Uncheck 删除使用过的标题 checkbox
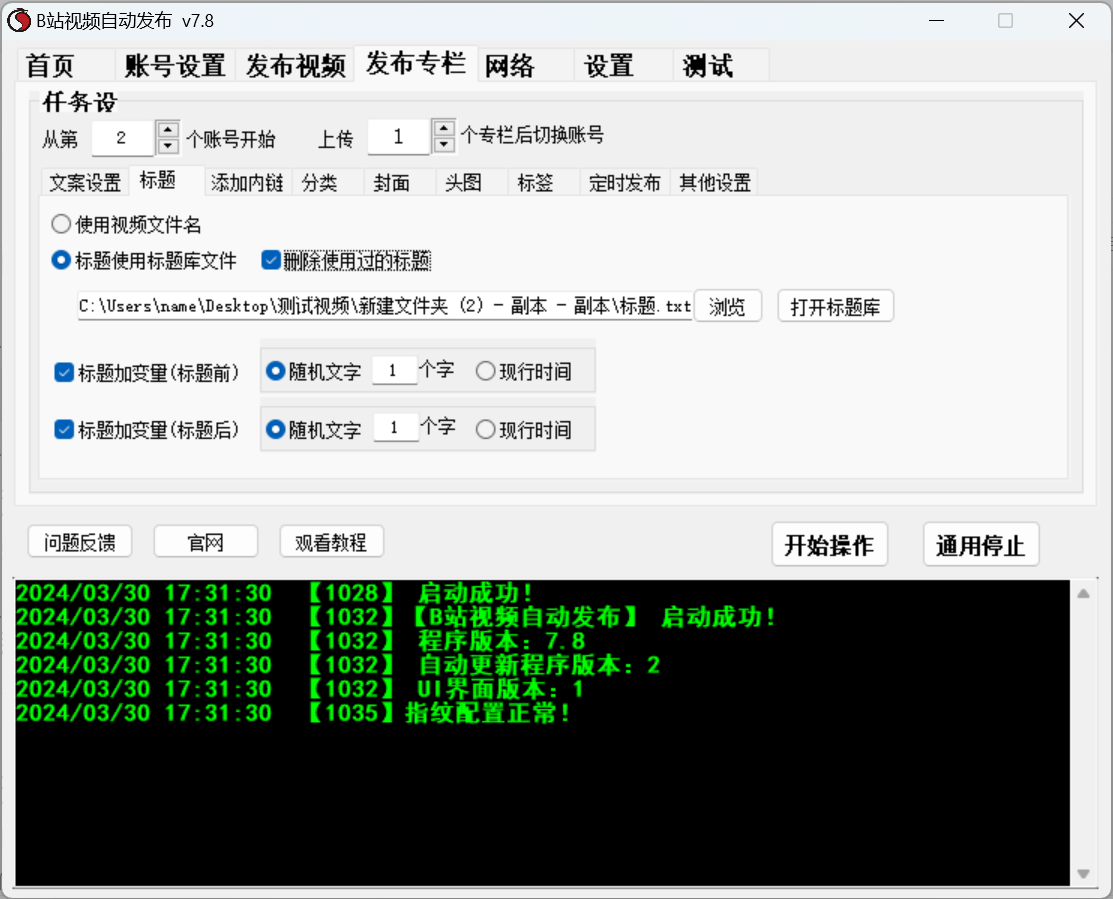The width and height of the screenshot is (1113, 899). pos(346,260)
